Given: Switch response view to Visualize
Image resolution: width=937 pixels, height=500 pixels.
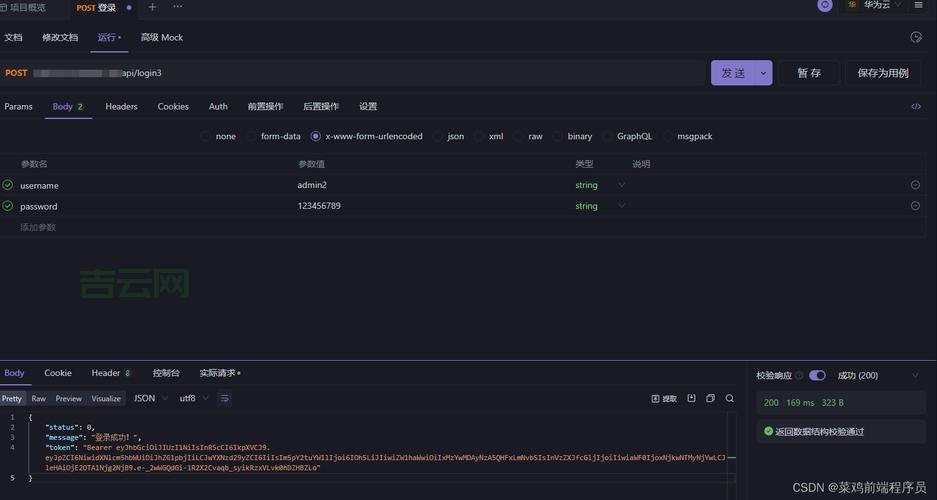Looking at the screenshot, I should (106, 398).
